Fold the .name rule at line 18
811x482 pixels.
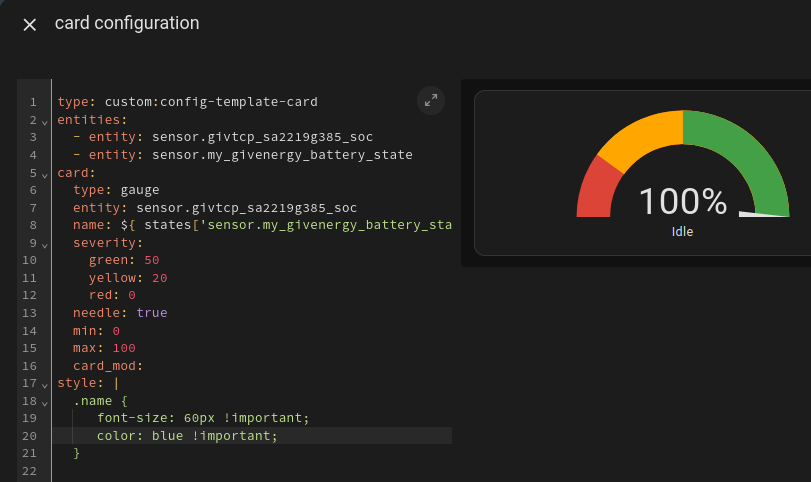click(x=44, y=402)
